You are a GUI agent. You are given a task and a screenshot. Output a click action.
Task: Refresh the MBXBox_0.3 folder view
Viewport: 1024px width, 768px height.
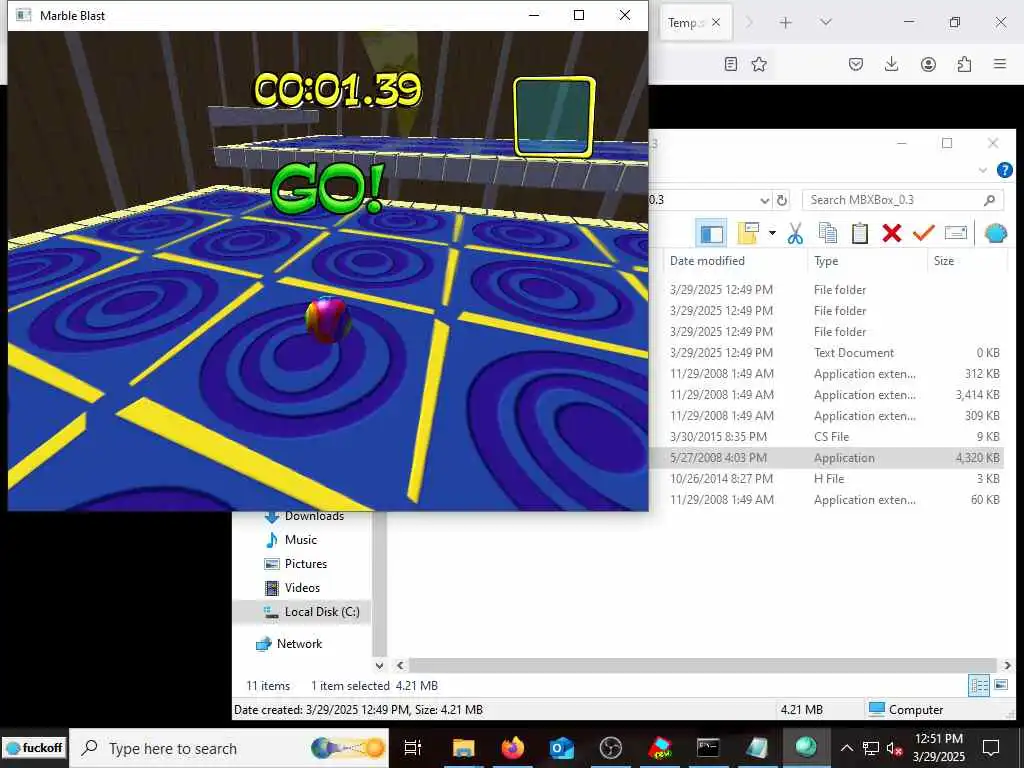click(782, 200)
